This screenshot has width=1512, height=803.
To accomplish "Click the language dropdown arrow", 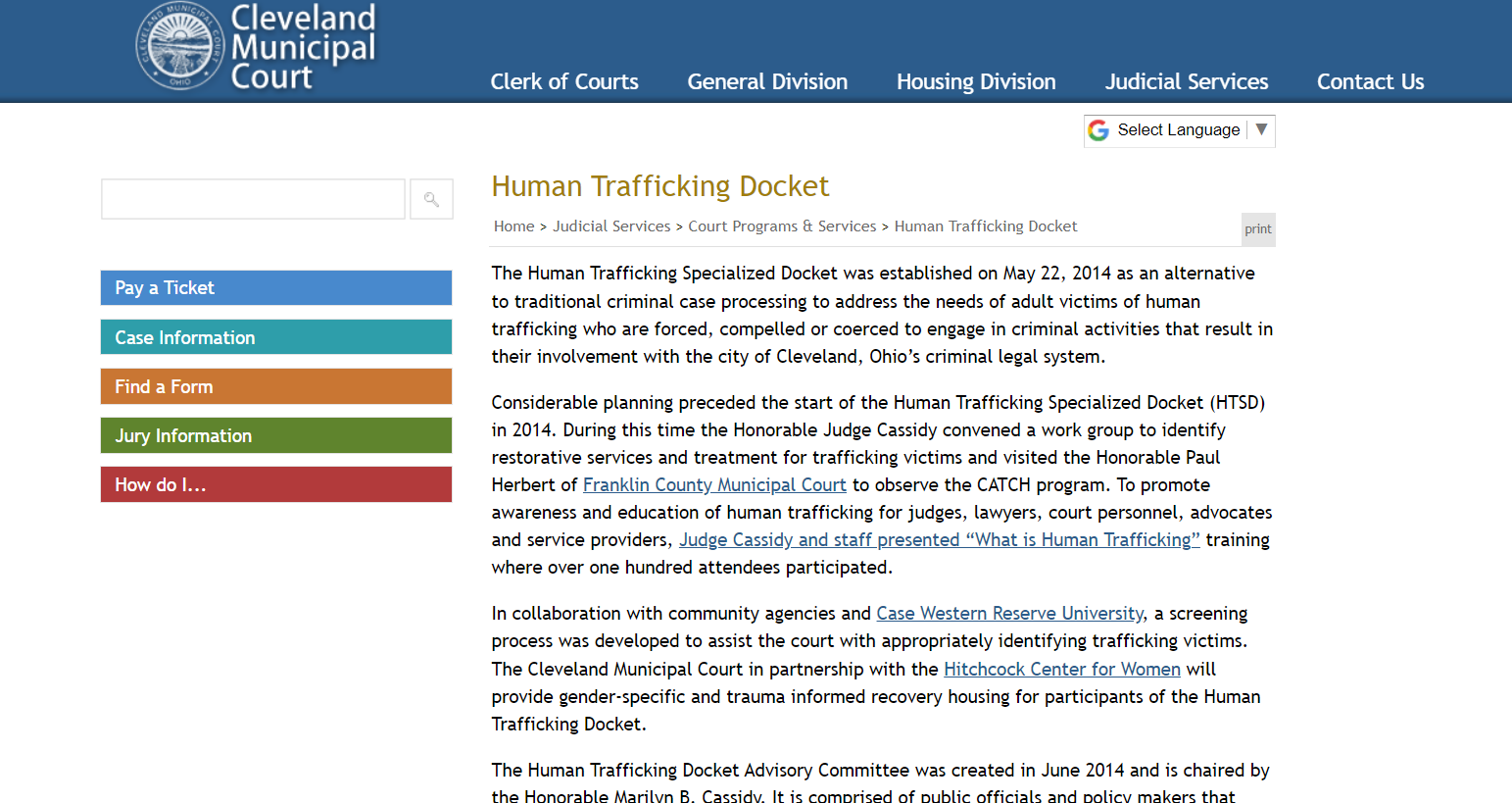I will (x=1261, y=129).
